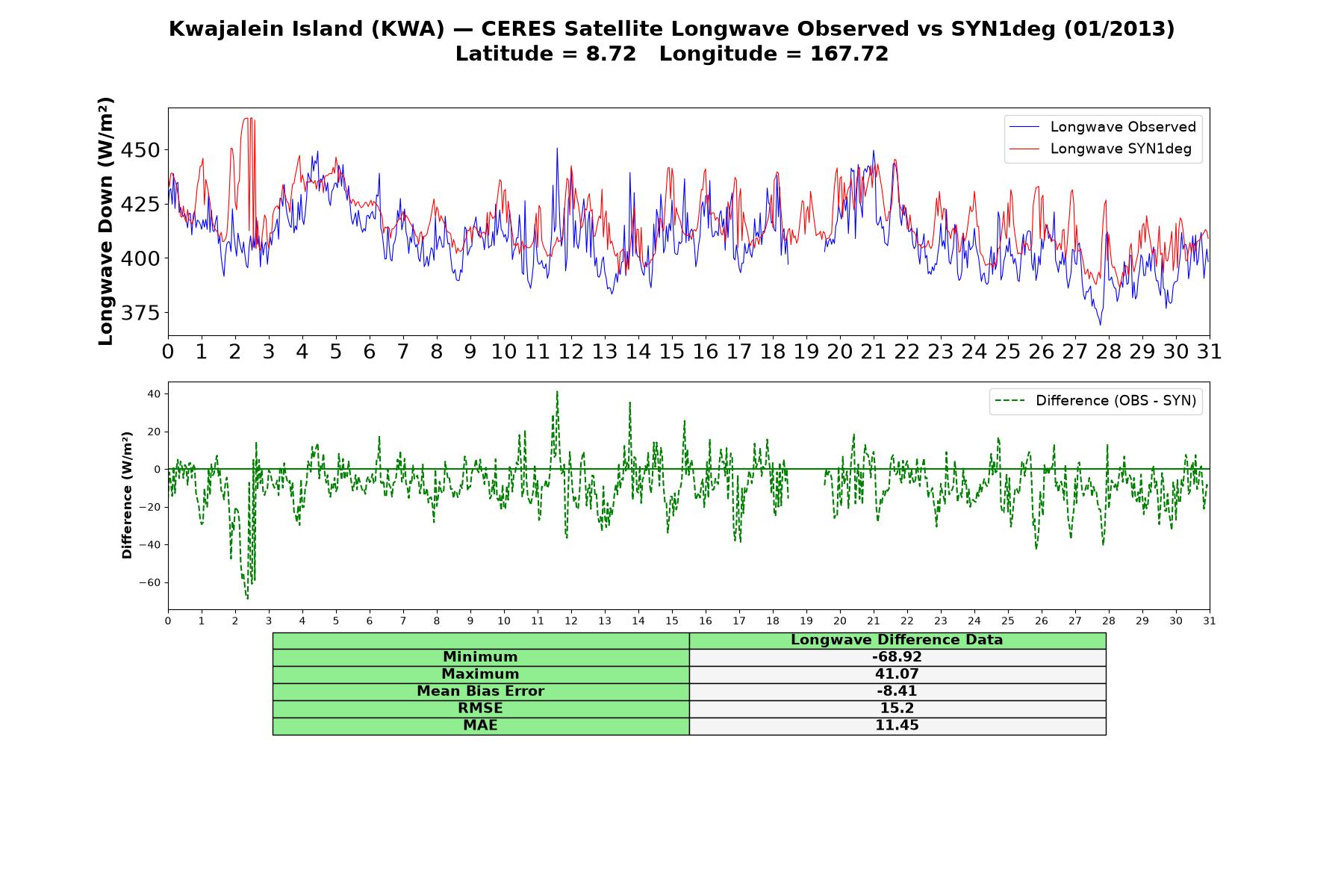Click the MAE value 11.45 cell

[x=897, y=726]
